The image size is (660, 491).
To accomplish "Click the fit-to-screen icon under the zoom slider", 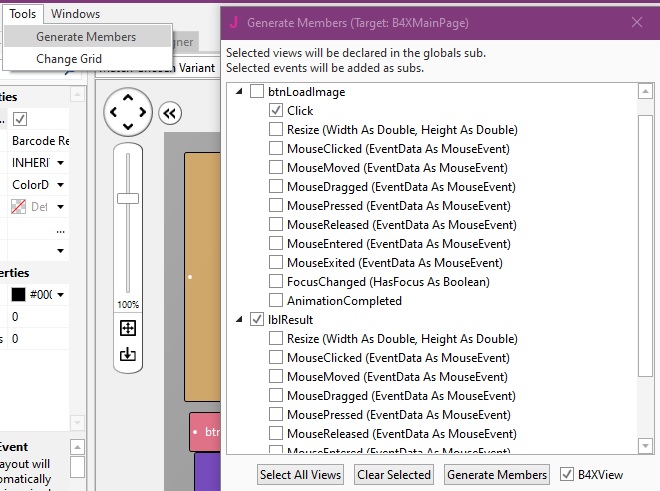I will point(128,328).
